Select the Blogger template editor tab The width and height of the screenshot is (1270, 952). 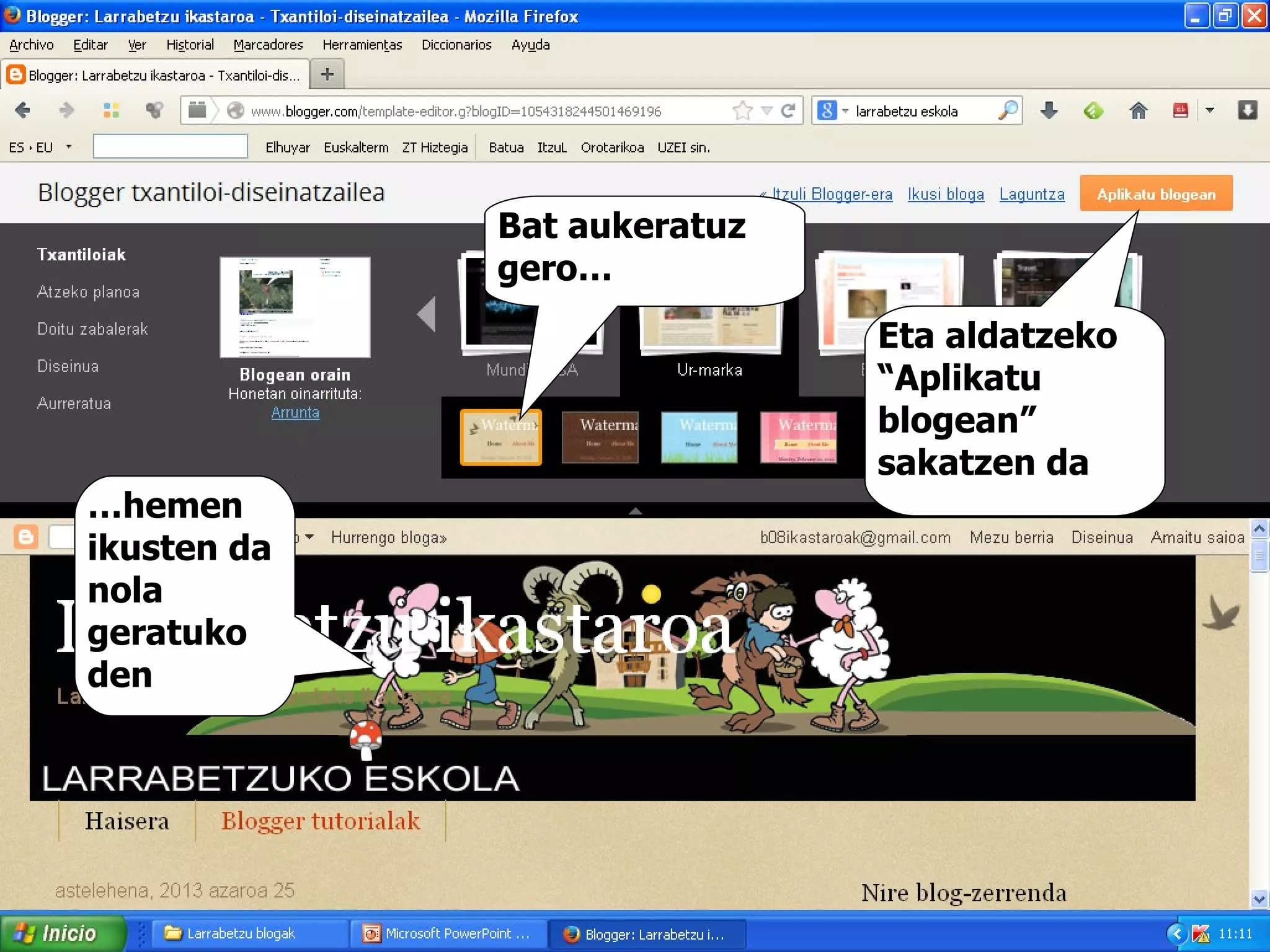[155, 75]
